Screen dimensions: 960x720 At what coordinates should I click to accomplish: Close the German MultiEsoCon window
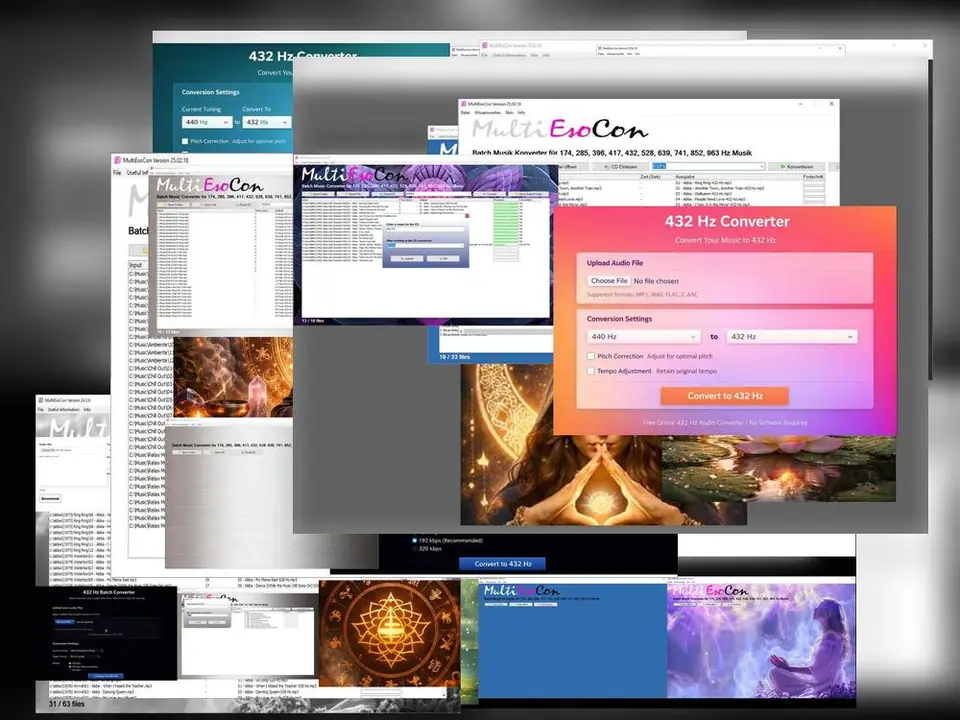[831, 104]
